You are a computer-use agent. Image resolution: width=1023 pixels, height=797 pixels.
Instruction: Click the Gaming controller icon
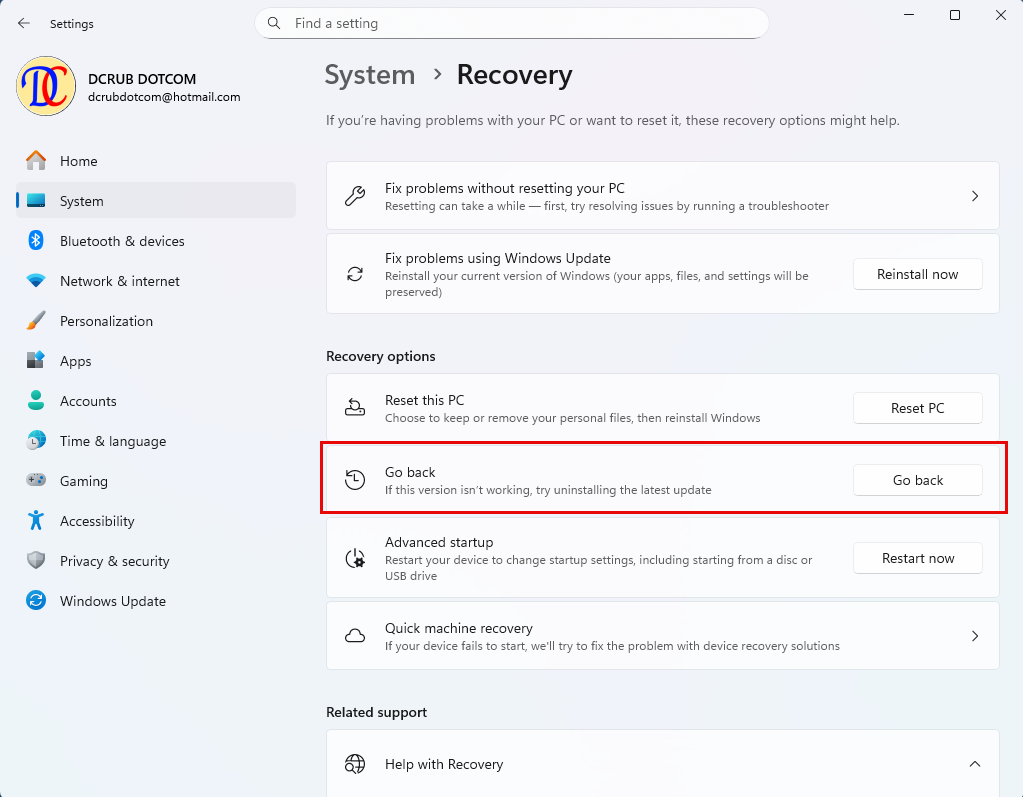tap(36, 480)
